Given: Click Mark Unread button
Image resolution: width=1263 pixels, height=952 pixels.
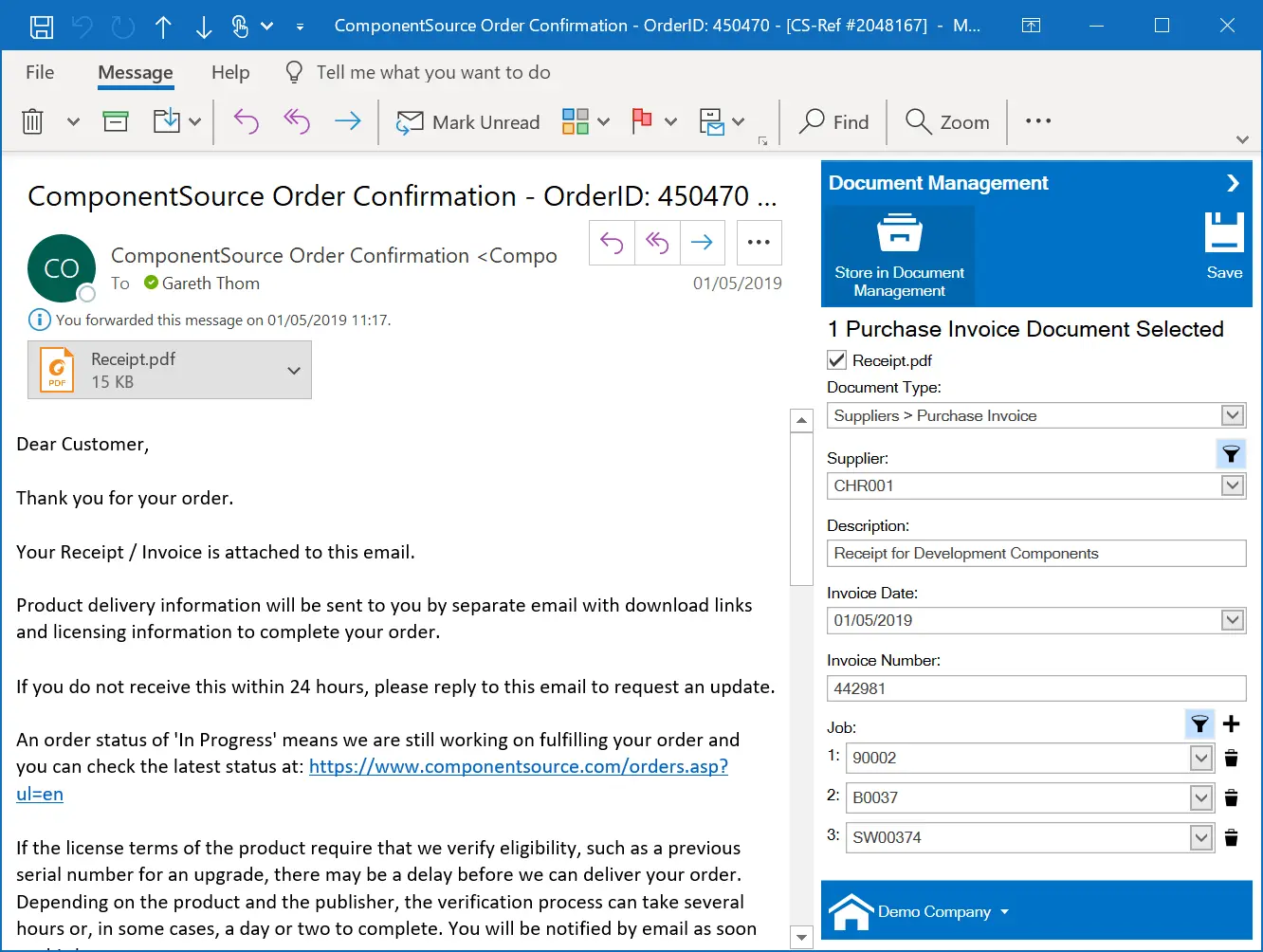Looking at the screenshot, I should [468, 122].
